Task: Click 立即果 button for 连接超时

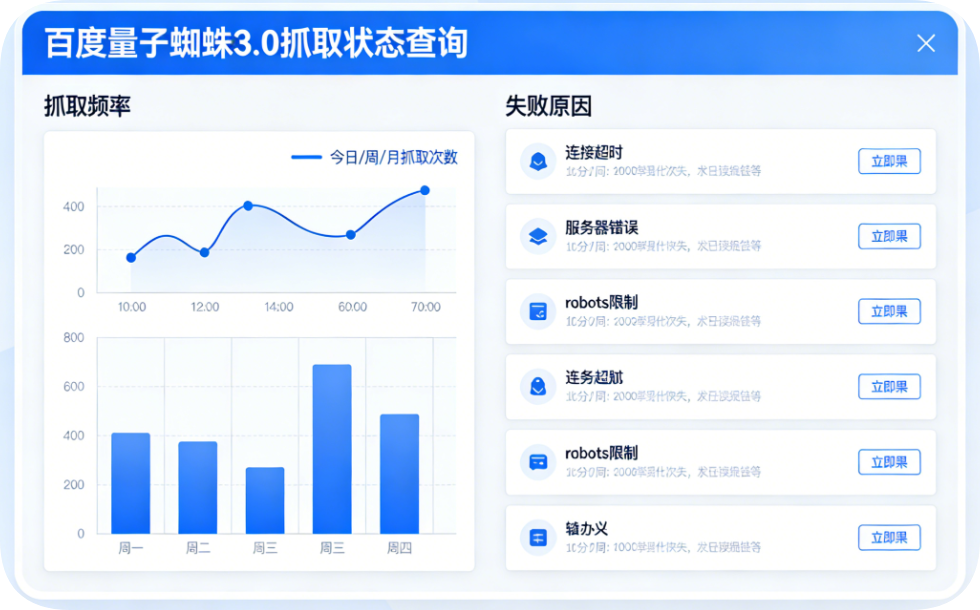Action: tap(889, 161)
